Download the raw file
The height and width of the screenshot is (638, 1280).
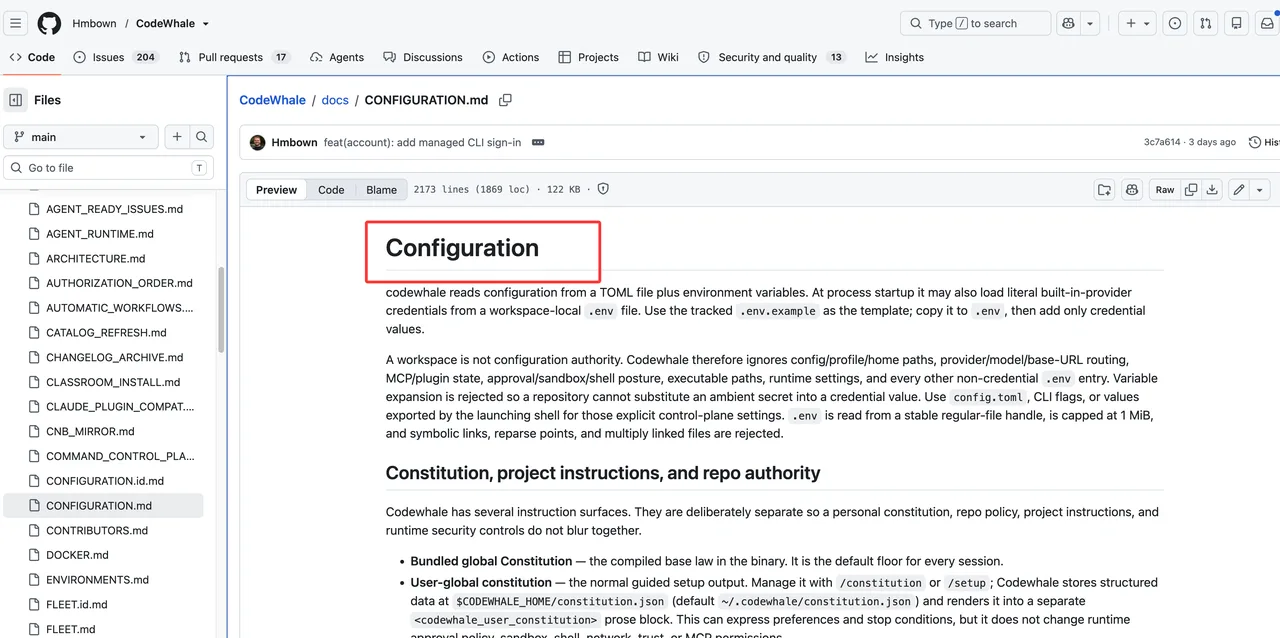click(x=1212, y=189)
